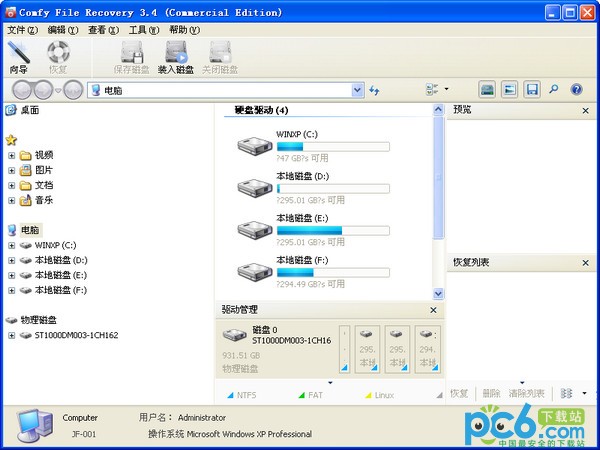Click the 磁盘 0 physical disk icon
The image size is (600, 450).
tap(234, 335)
